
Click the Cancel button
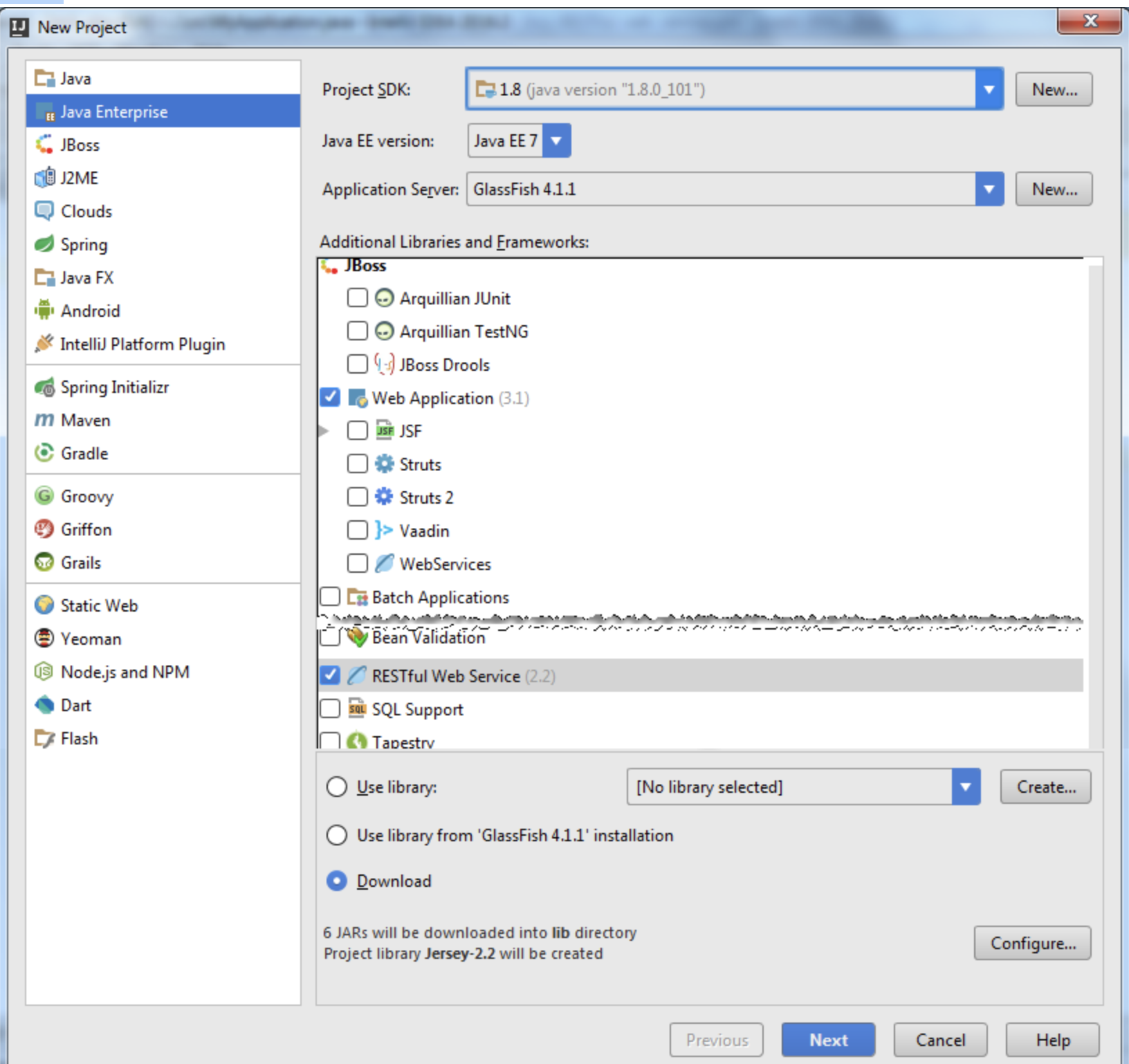(x=941, y=1040)
